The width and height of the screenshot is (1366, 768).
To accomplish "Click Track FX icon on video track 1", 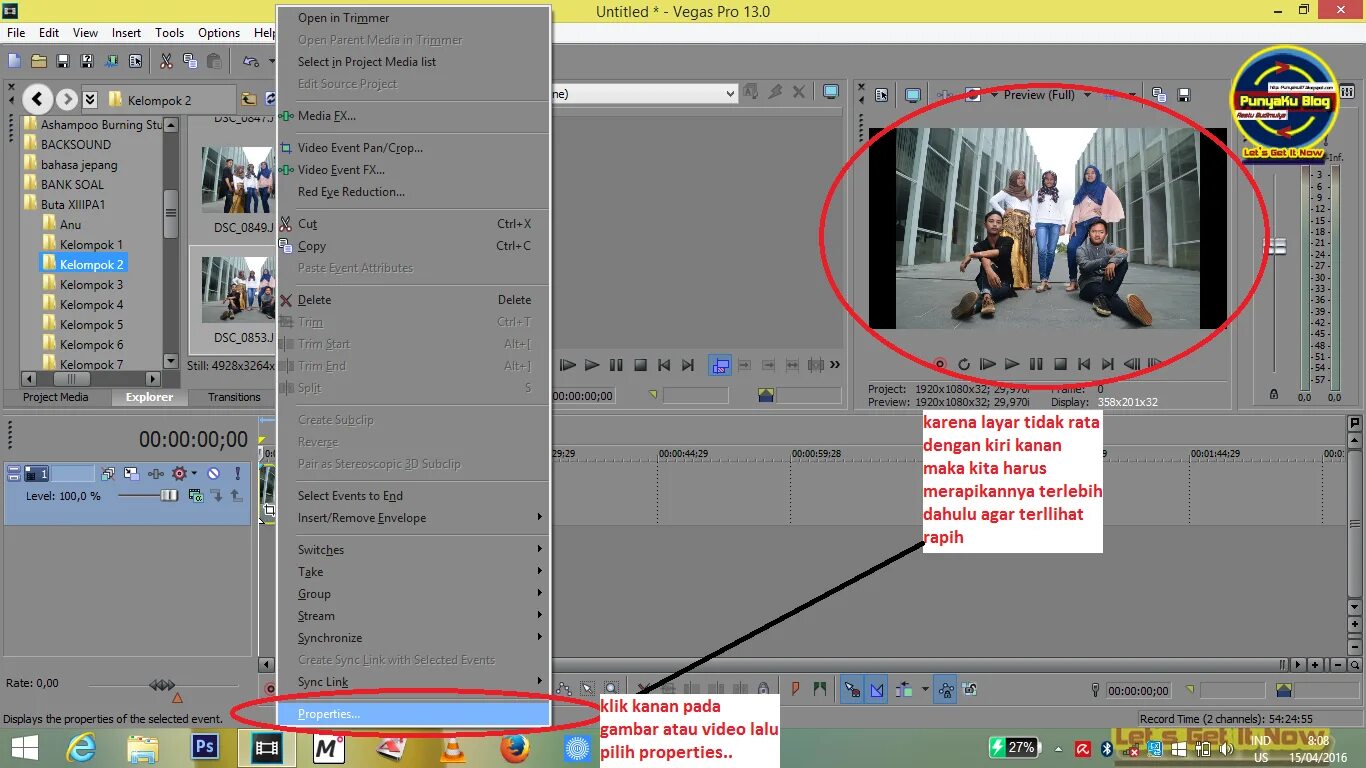I will [x=156, y=474].
